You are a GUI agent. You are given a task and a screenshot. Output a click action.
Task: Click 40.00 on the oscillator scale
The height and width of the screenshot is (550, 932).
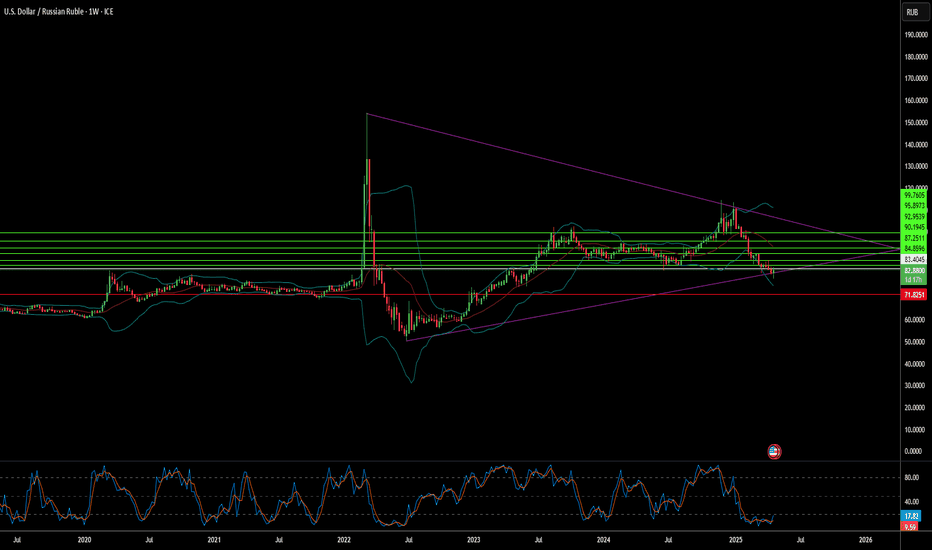pos(911,502)
